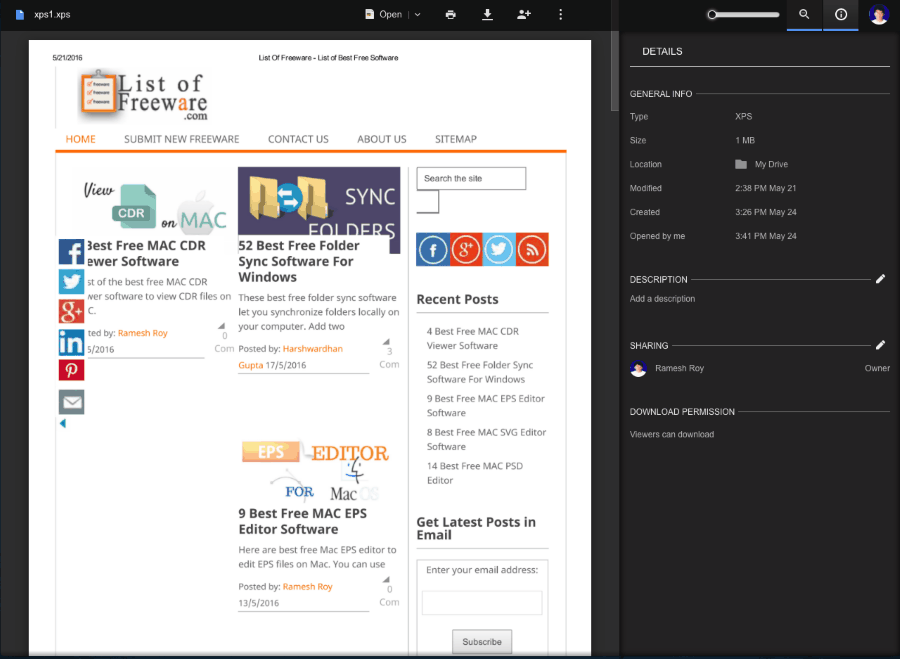Click the round Twitter icon above Recent Posts
Image resolution: width=900 pixels, height=659 pixels.
point(499,250)
